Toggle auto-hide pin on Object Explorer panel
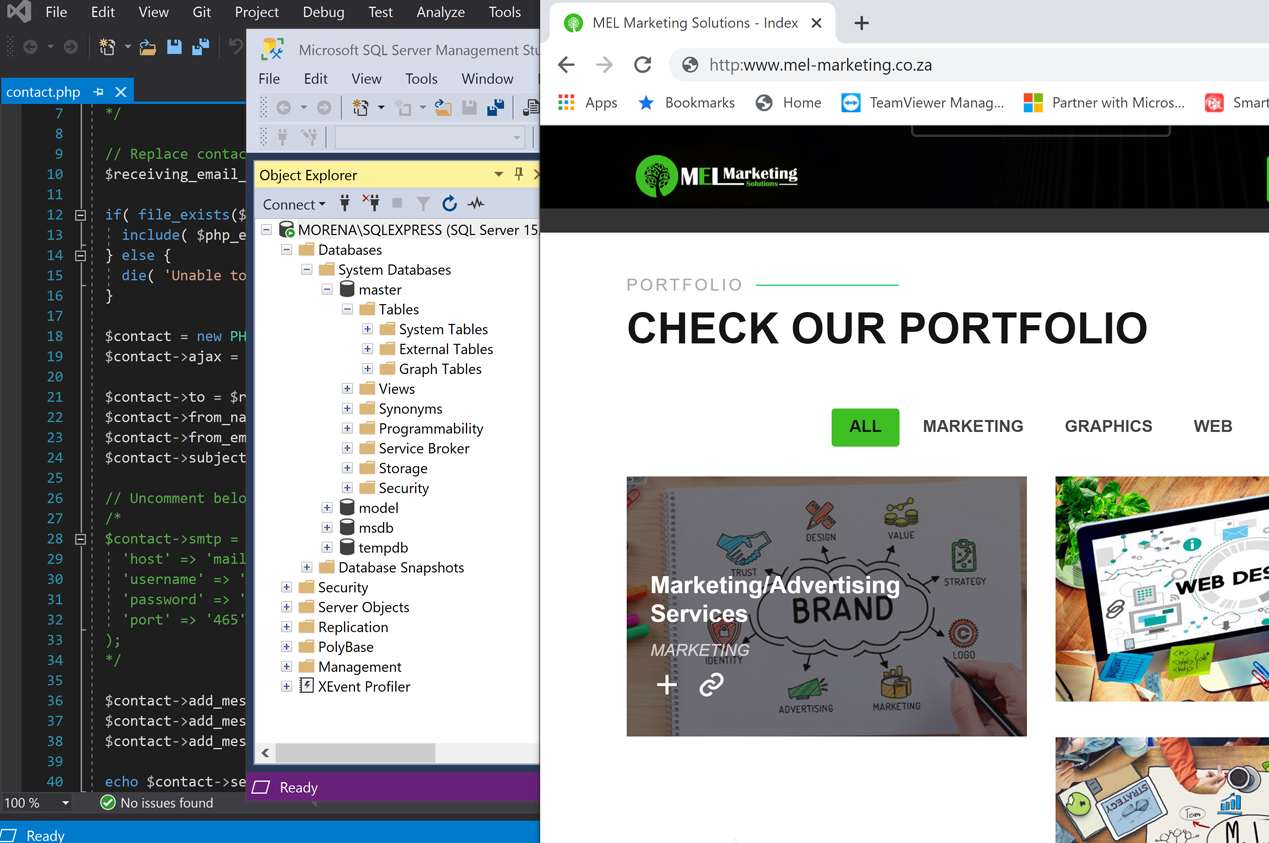 click(x=518, y=175)
